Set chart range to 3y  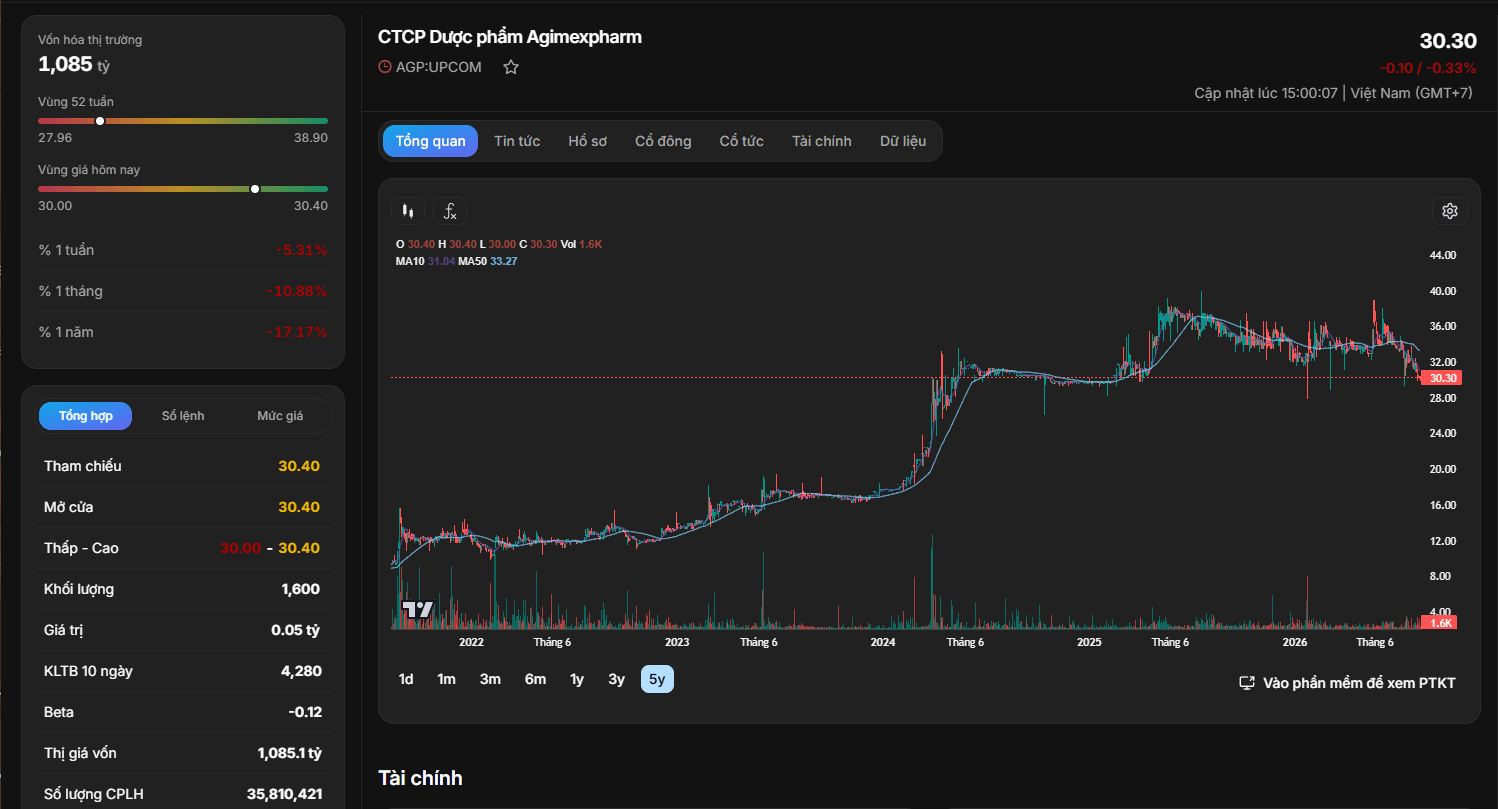point(617,679)
